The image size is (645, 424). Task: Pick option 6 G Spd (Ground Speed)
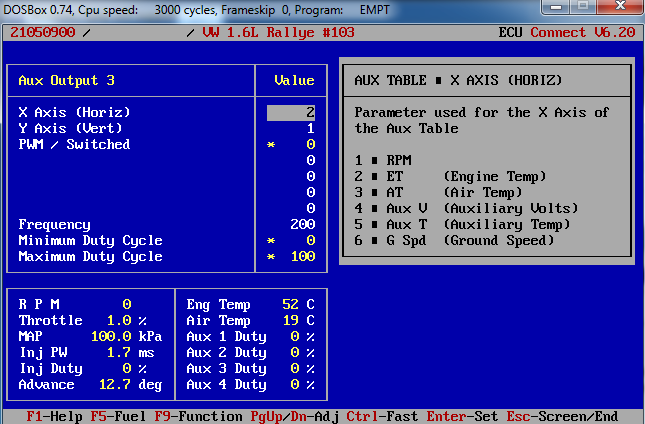(438, 240)
